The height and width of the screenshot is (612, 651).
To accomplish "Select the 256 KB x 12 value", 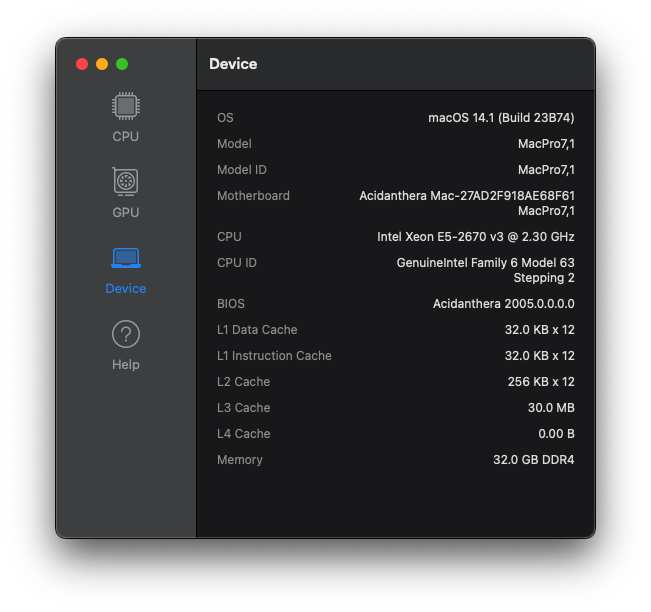I will pyautogui.click(x=541, y=382).
